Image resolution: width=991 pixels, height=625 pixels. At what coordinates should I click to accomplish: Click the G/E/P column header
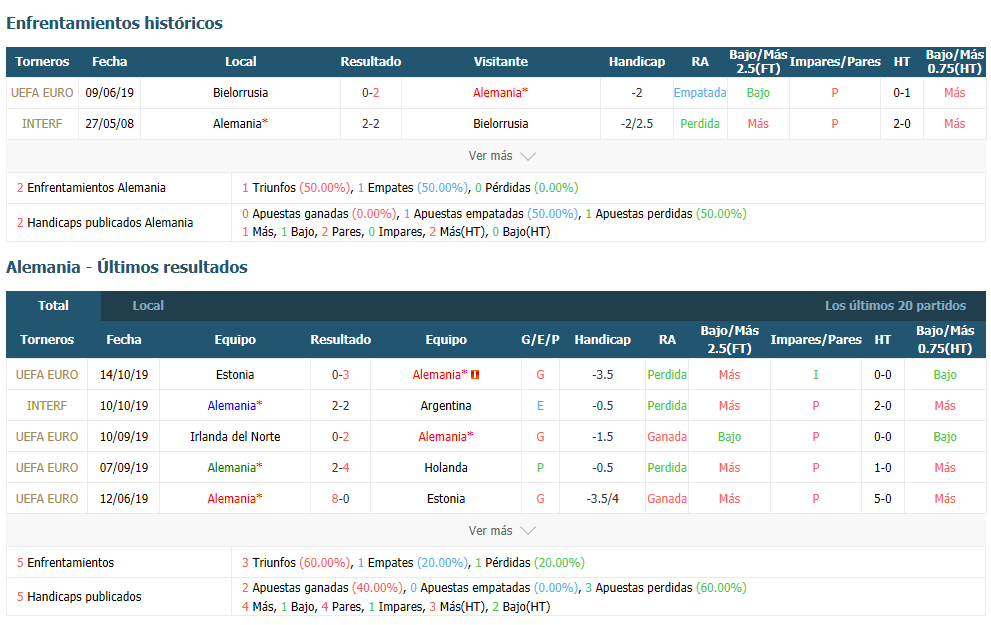tap(540, 339)
